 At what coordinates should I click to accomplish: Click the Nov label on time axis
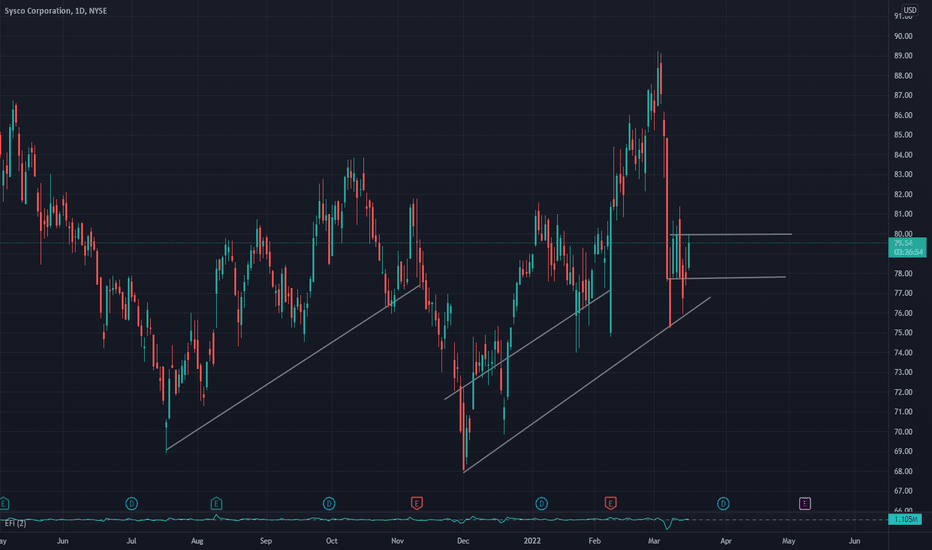[x=398, y=541]
